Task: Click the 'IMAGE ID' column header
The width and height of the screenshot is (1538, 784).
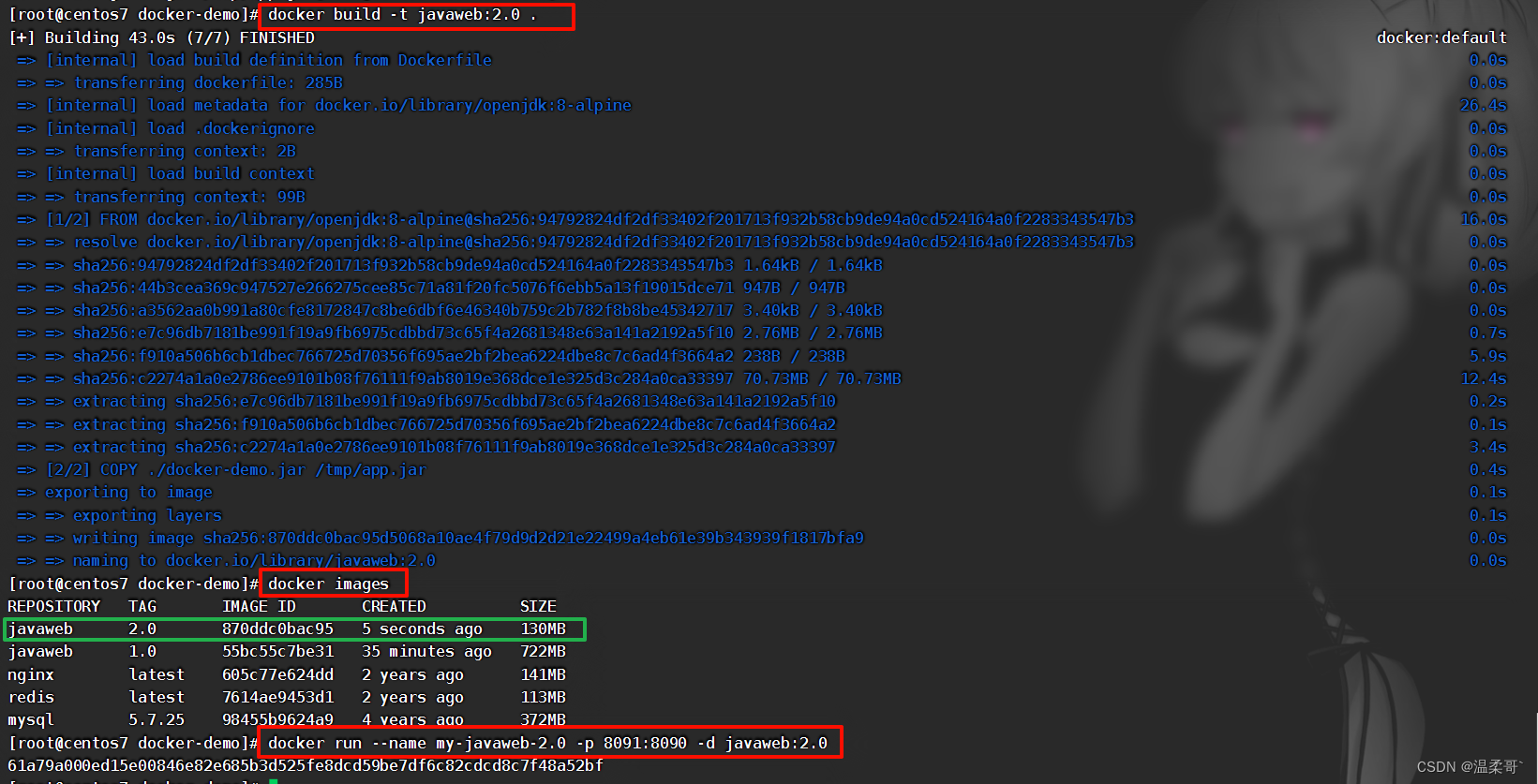Action: pyautogui.click(x=259, y=606)
